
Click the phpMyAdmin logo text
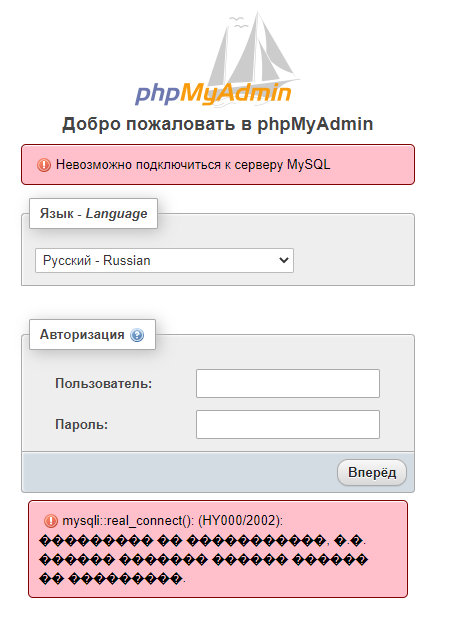click(x=213, y=94)
